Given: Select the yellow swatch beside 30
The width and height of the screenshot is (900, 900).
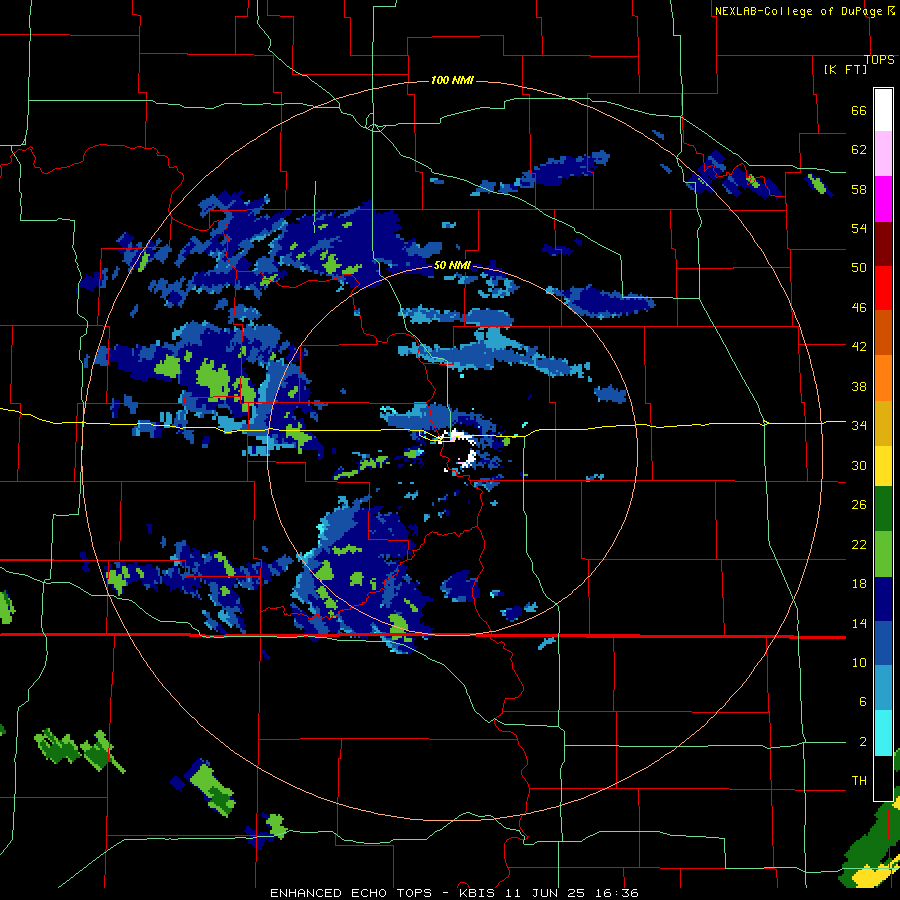Looking at the screenshot, I should (x=883, y=466).
